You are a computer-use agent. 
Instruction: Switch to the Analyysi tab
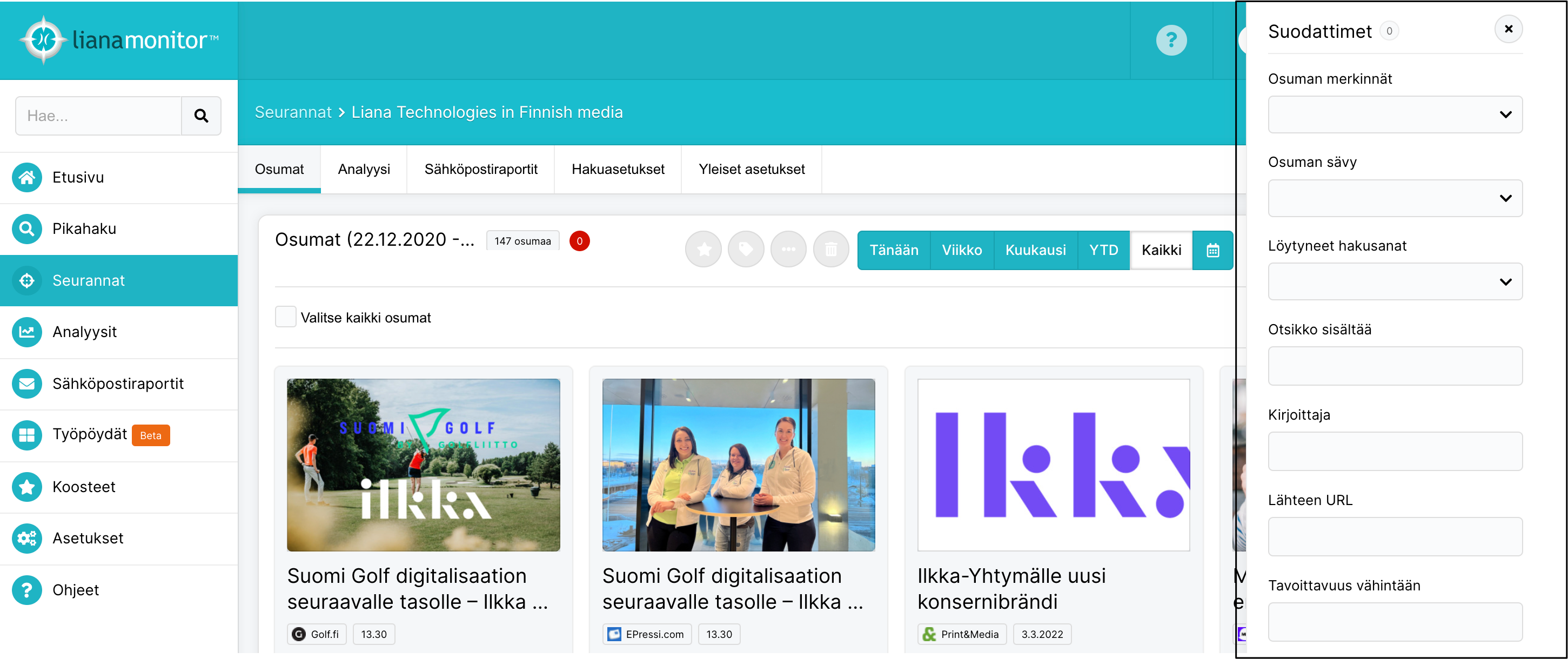[x=364, y=169]
